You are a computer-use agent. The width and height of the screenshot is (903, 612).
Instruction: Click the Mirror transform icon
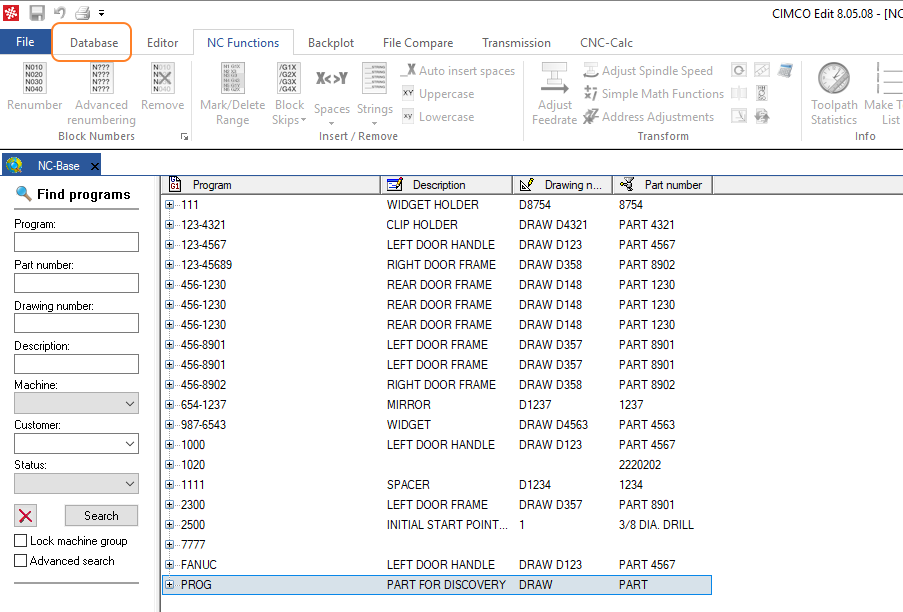pyautogui.click(x=739, y=93)
